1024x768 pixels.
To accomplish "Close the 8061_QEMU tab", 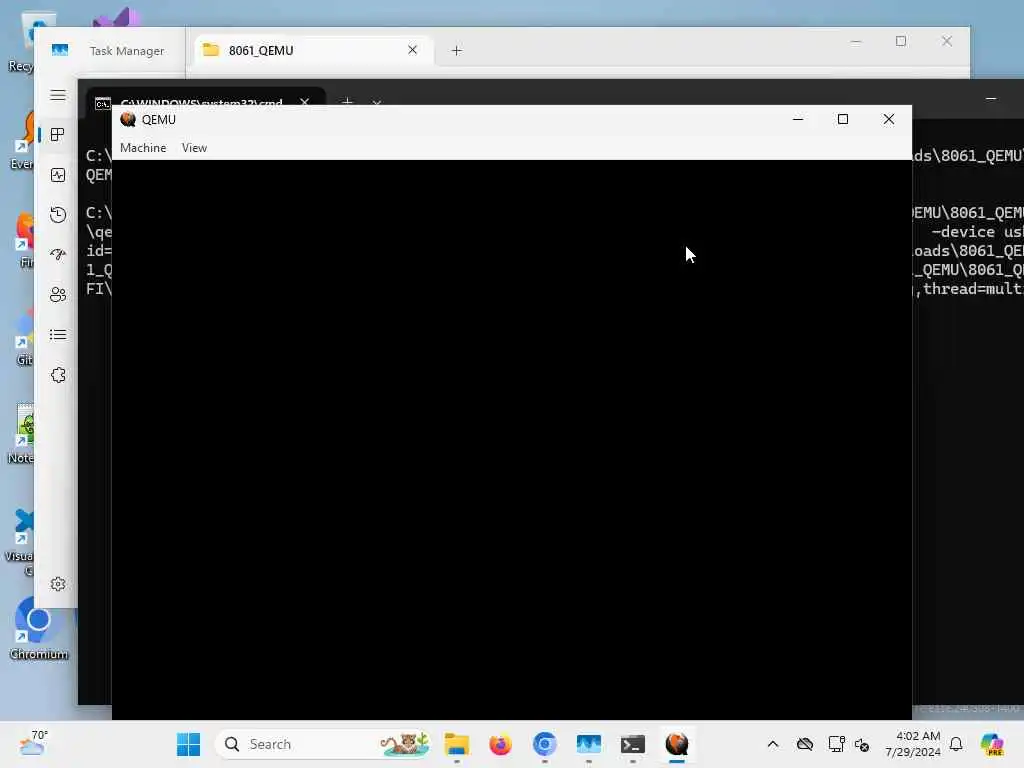I will (x=412, y=50).
